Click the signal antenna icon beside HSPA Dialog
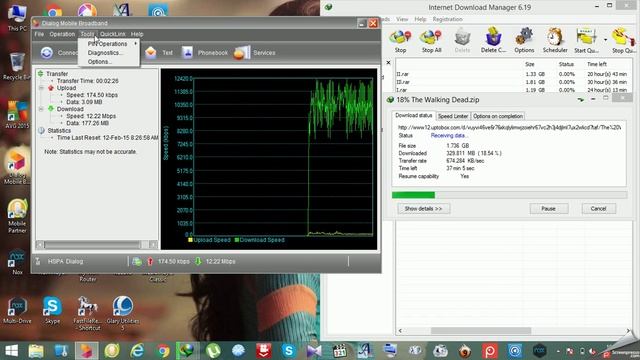640x360 pixels. pos(38,261)
